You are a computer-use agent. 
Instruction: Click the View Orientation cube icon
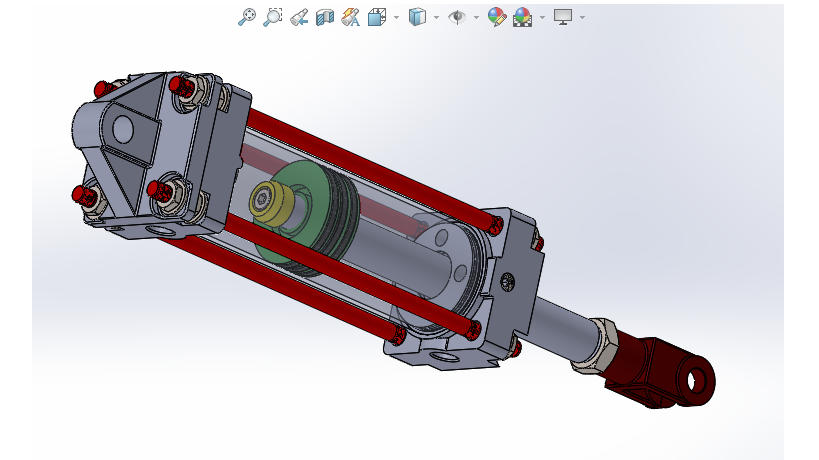pyautogui.click(x=377, y=17)
